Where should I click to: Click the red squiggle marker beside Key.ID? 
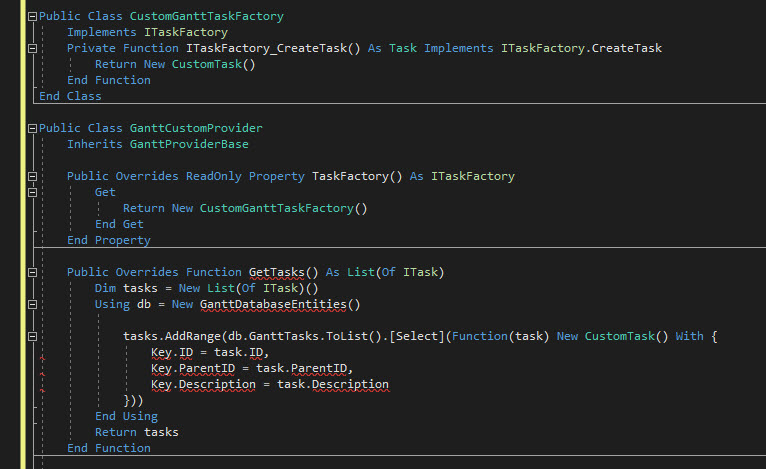(40, 353)
